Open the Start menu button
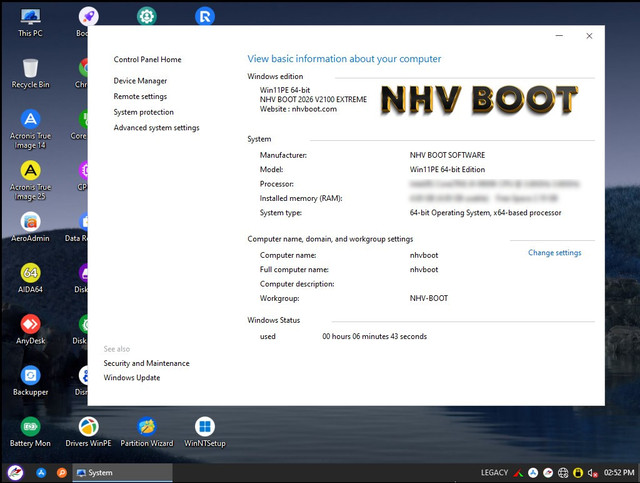The height and width of the screenshot is (483, 640). coord(16,473)
